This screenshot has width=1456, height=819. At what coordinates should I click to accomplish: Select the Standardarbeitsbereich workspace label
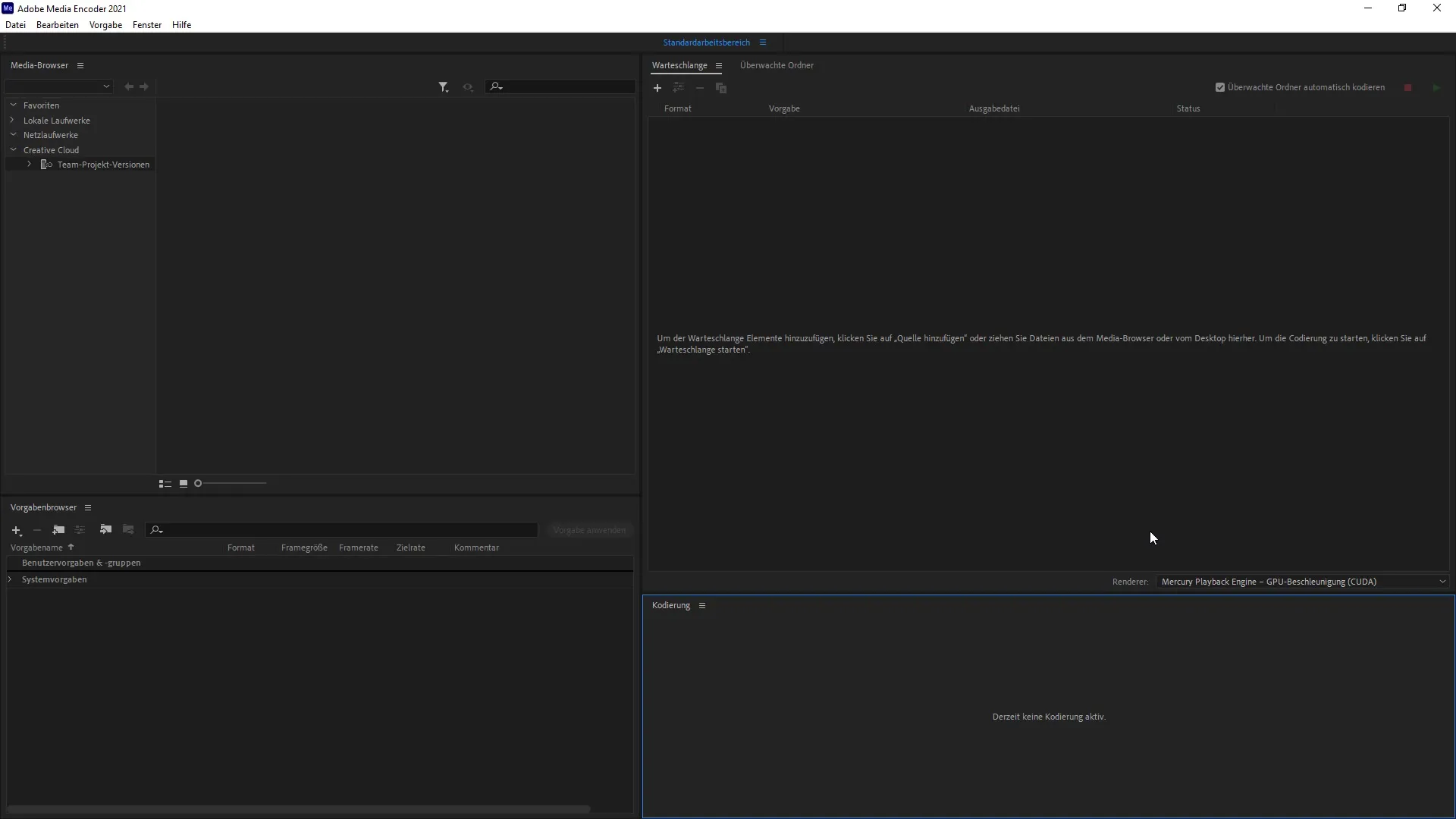(707, 42)
